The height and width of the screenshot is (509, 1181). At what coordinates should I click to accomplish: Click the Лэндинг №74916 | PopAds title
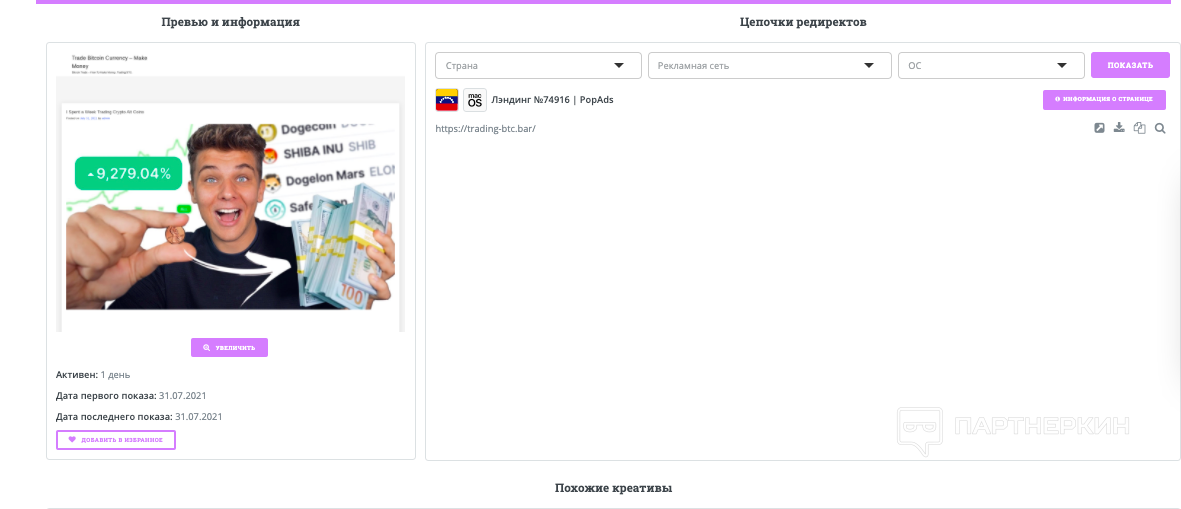coord(552,99)
